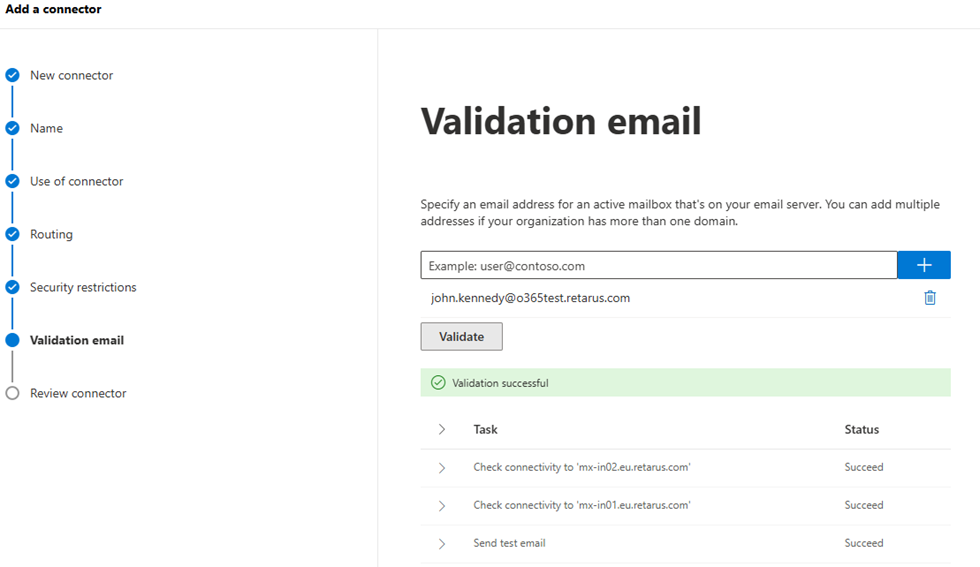The image size is (980, 567).
Task: Click the Use of connector checkmark icon
Action: [12, 181]
